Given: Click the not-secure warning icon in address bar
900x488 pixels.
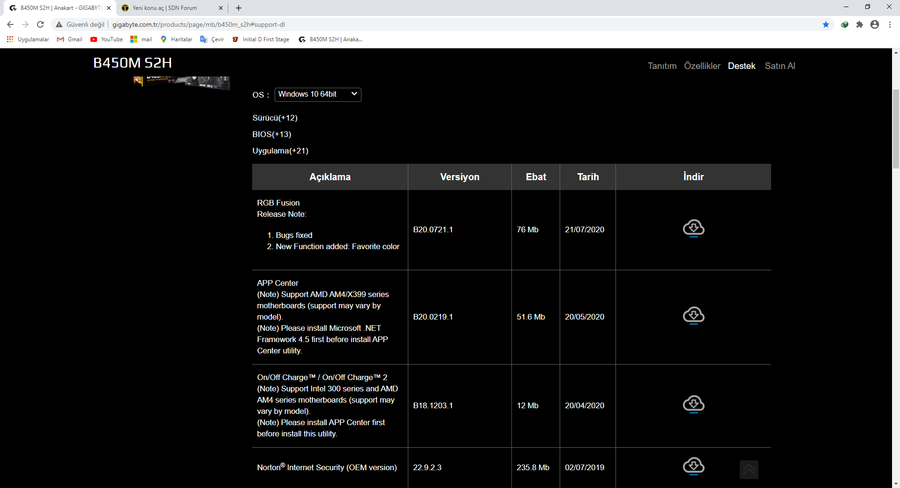Looking at the screenshot, I should coord(59,24).
